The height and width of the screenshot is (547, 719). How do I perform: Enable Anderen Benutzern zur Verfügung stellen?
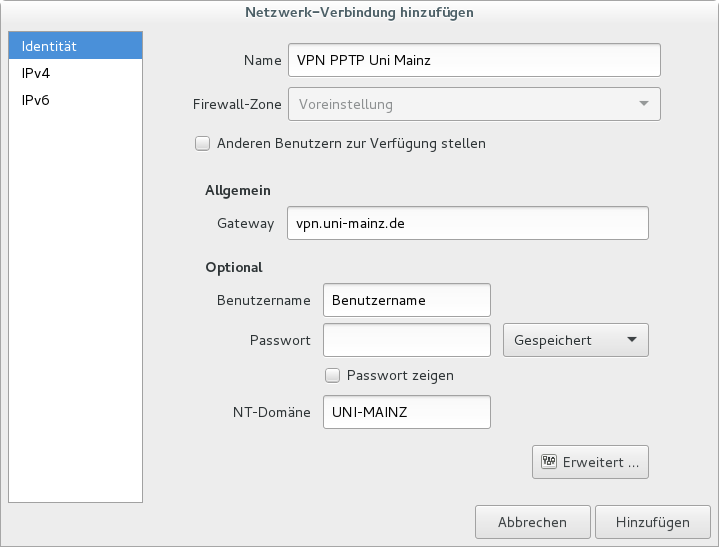tap(202, 144)
